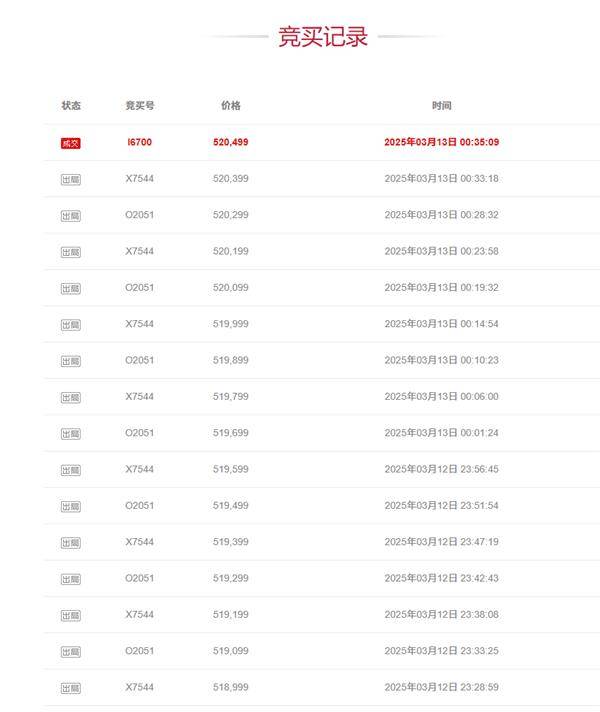
Task: Click the price 519,799 entry
Action: 231,396
